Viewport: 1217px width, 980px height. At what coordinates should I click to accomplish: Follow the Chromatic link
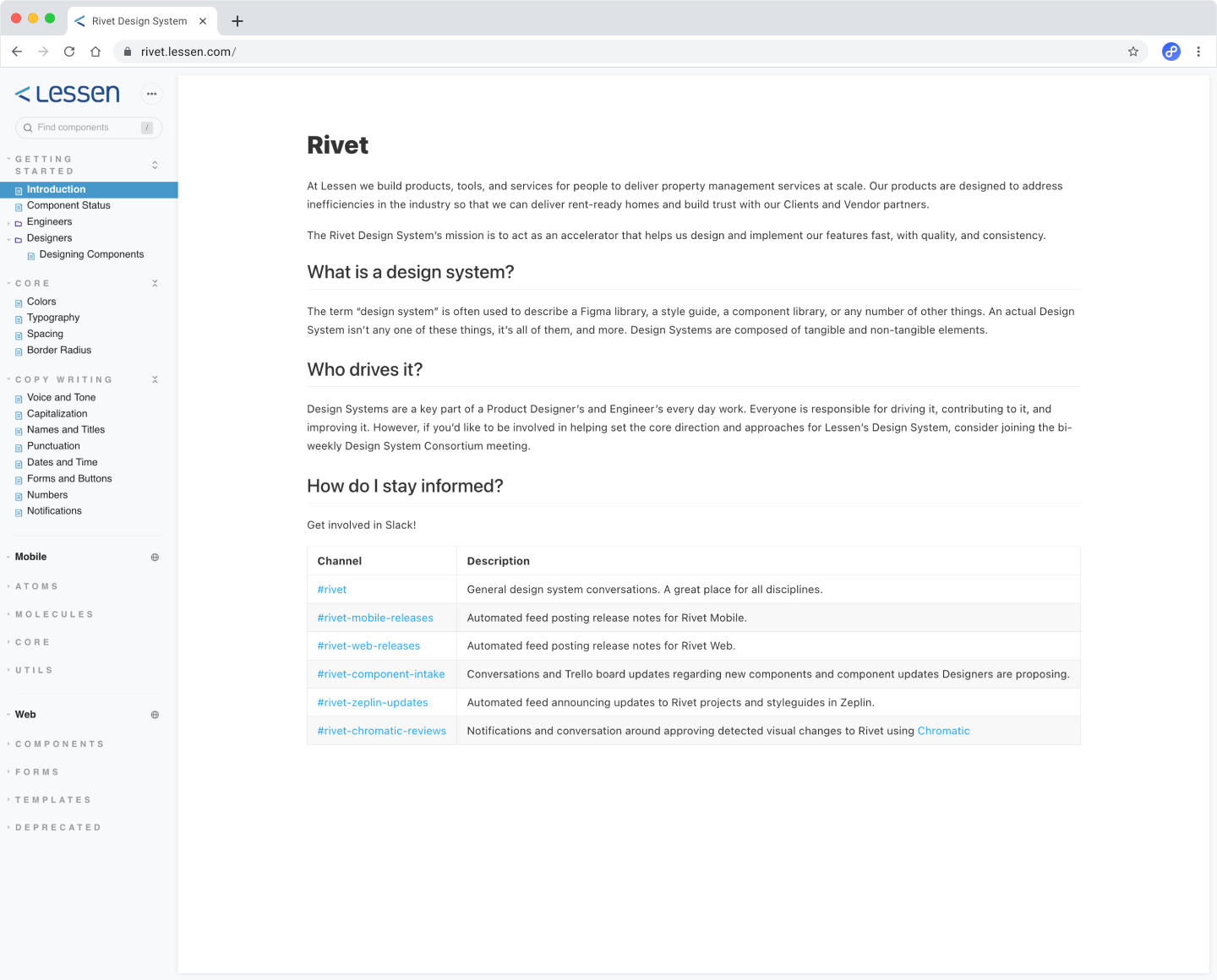point(943,731)
